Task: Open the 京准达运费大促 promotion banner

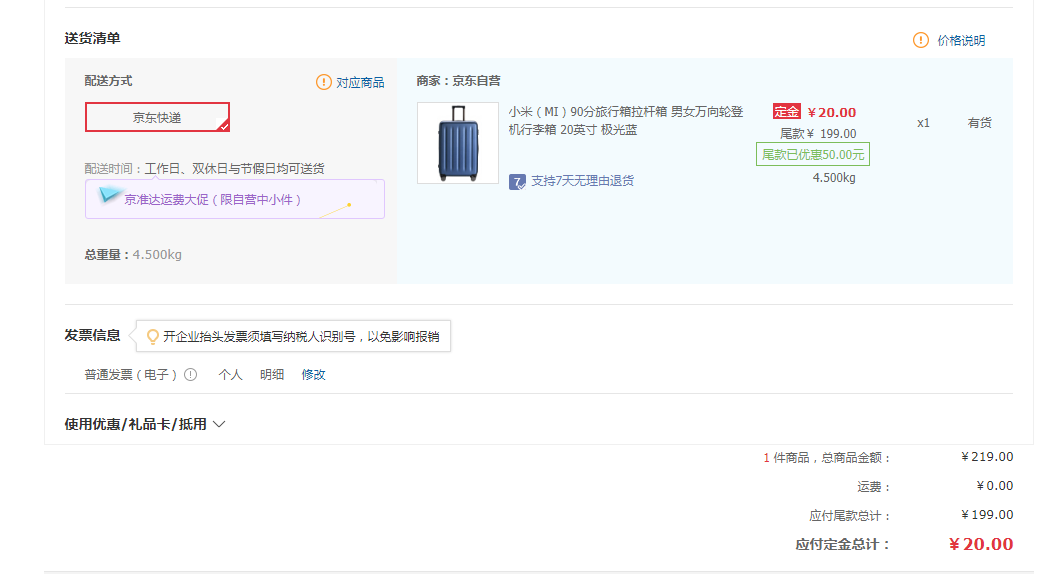Action: pos(235,199)
